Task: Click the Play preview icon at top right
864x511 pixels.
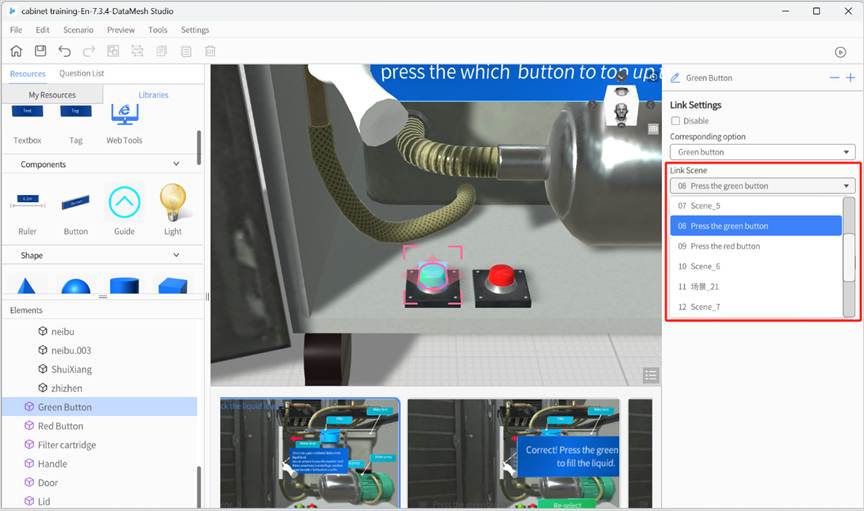Action: pyautogui.click(x=840, y=52)
